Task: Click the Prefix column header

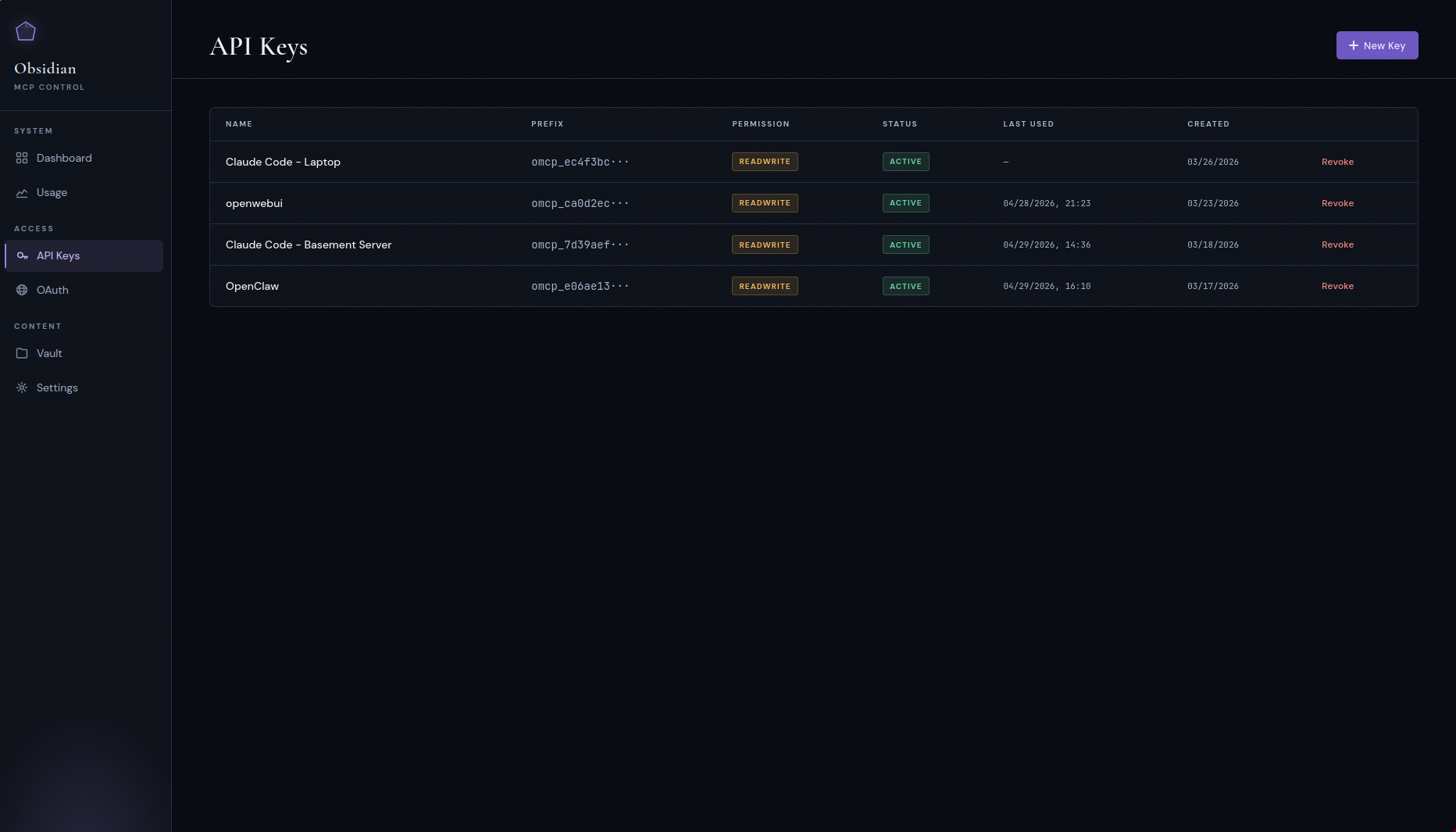Action: [548, 124]
